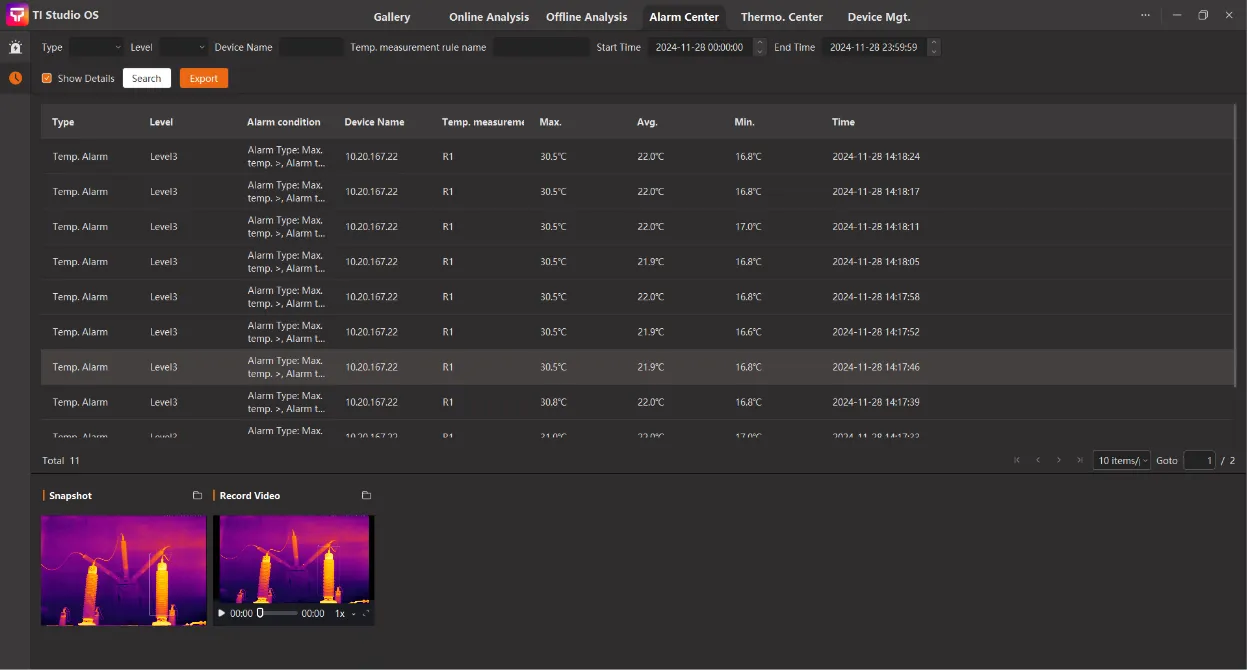Open the 10 items per page dropdown
This screenshot has width=1248, height=670.
click(1122, 460)
